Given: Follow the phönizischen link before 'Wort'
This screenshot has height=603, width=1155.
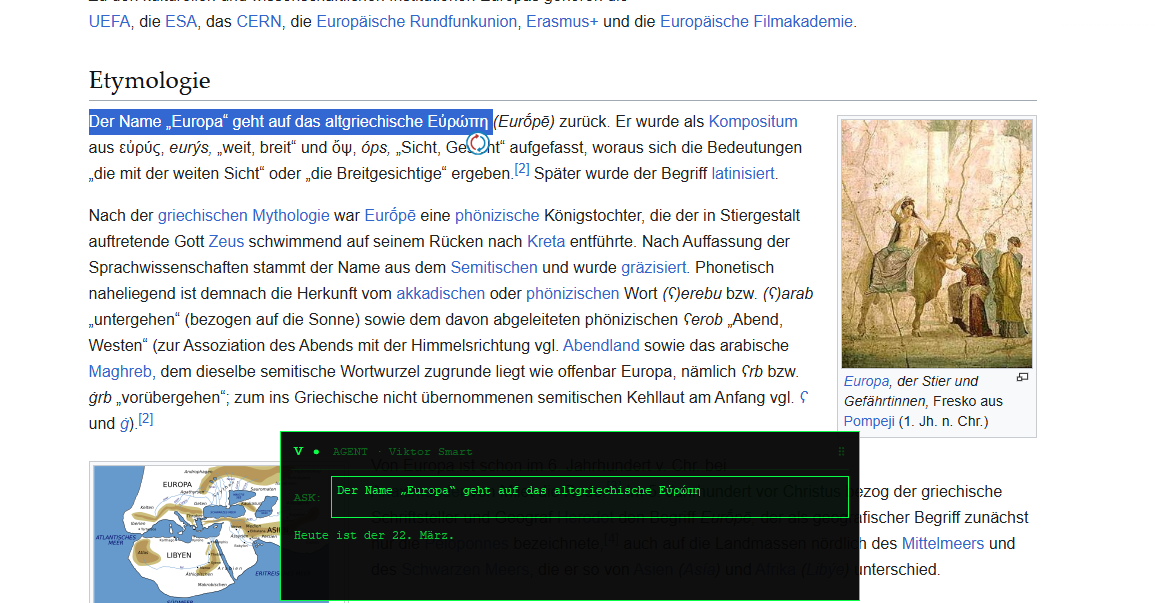Looking at the screenshot, I should tap(572, 294).
